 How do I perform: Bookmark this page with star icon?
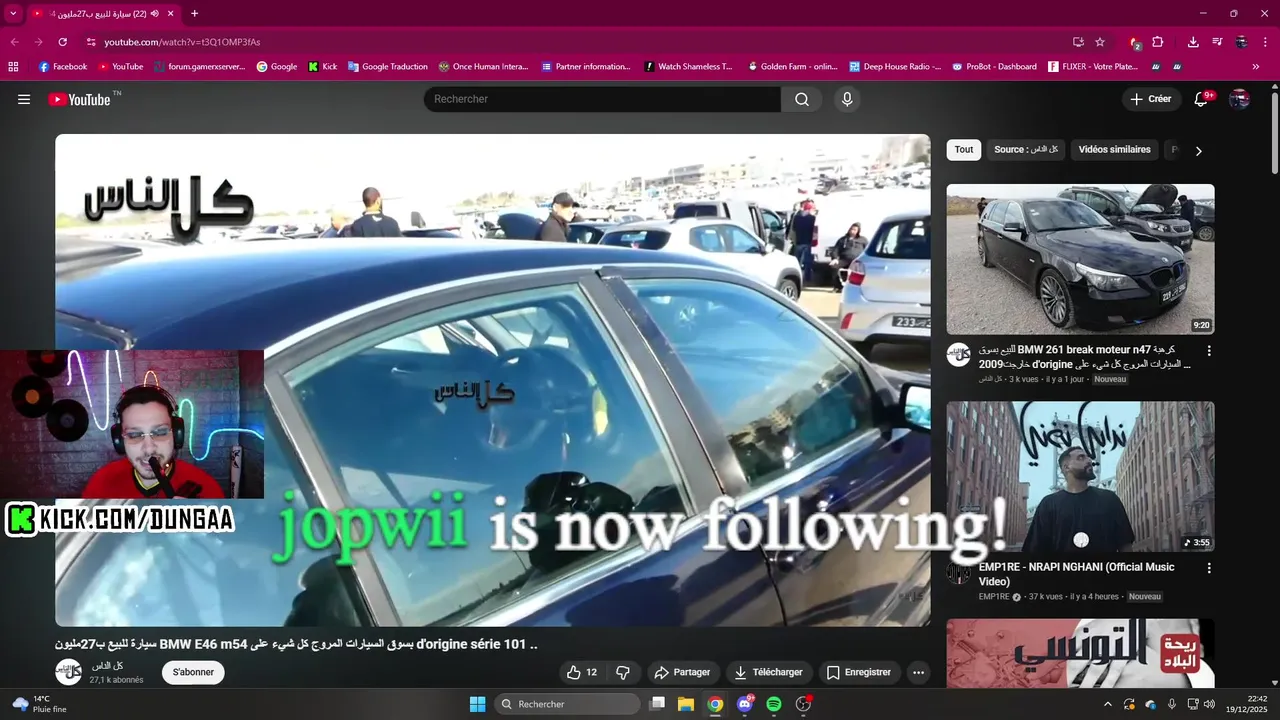[1100, 42]
